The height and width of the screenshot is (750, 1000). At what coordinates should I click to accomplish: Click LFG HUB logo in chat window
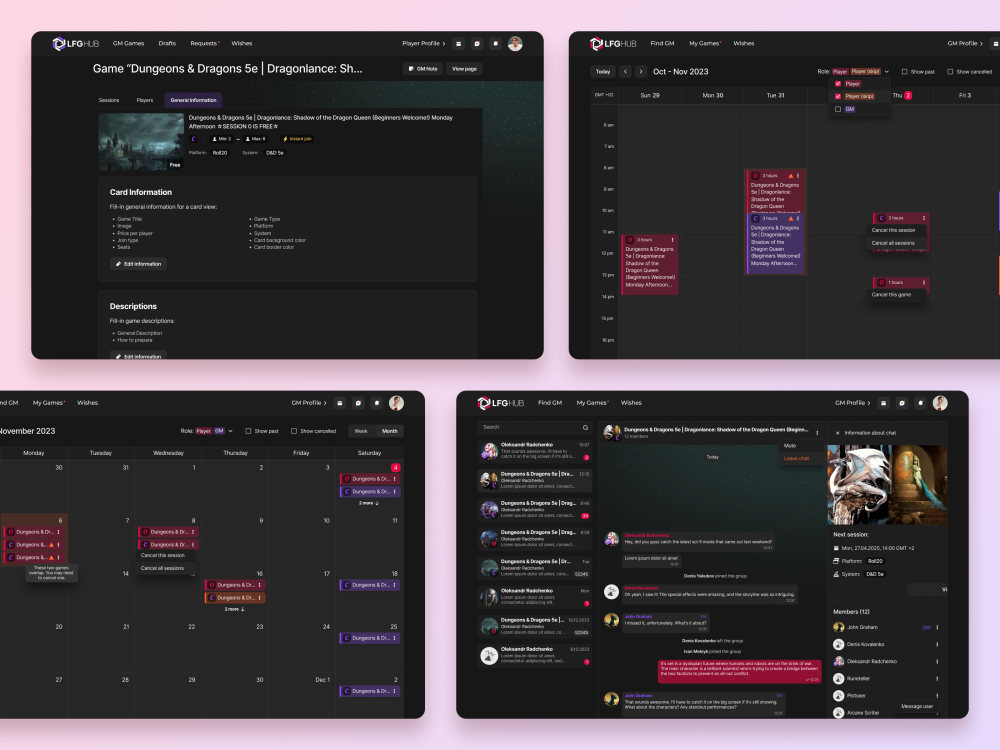[501, 403]
